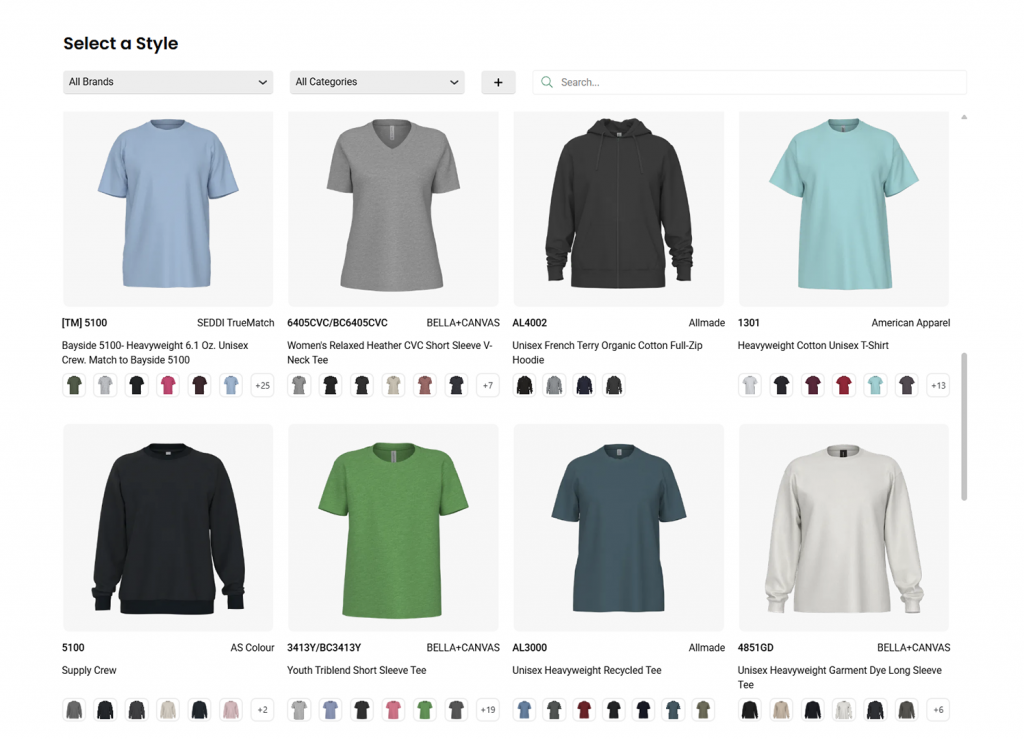Reveal the +6 colors for the 4851GD tee

(x=937, y=709)
